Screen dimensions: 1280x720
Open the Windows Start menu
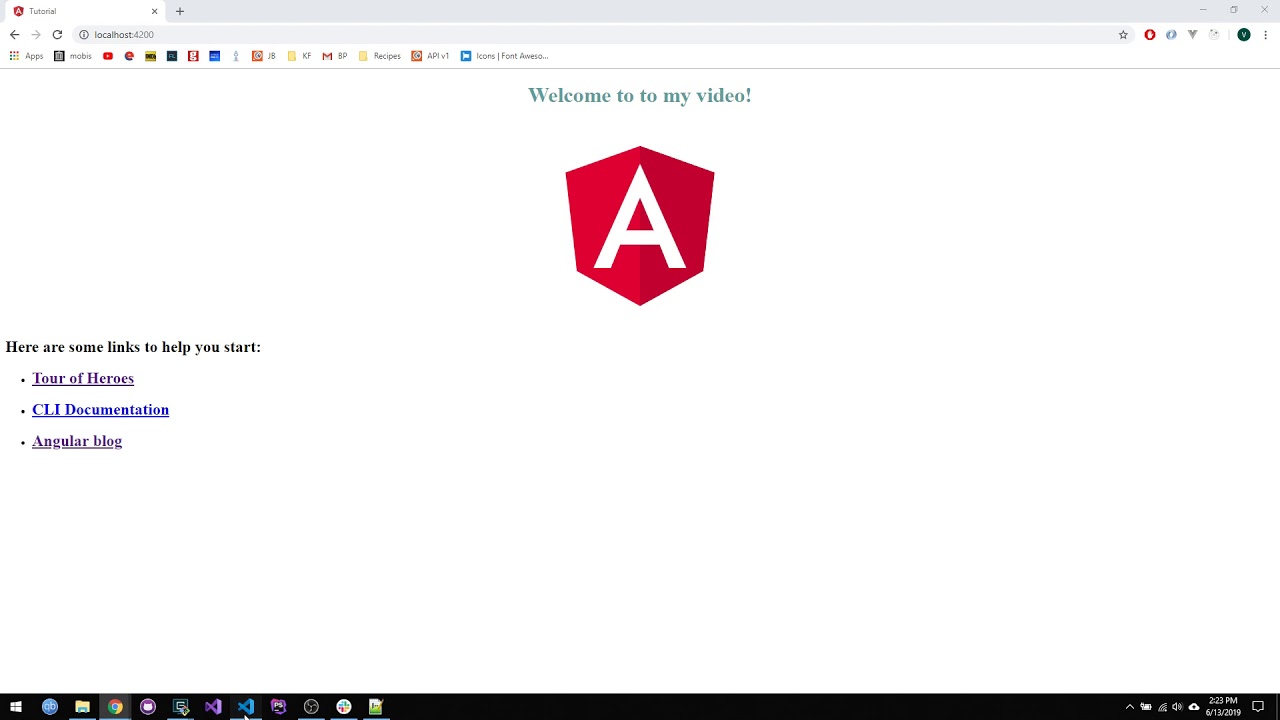pyautogui.click(x=16, y=707)
